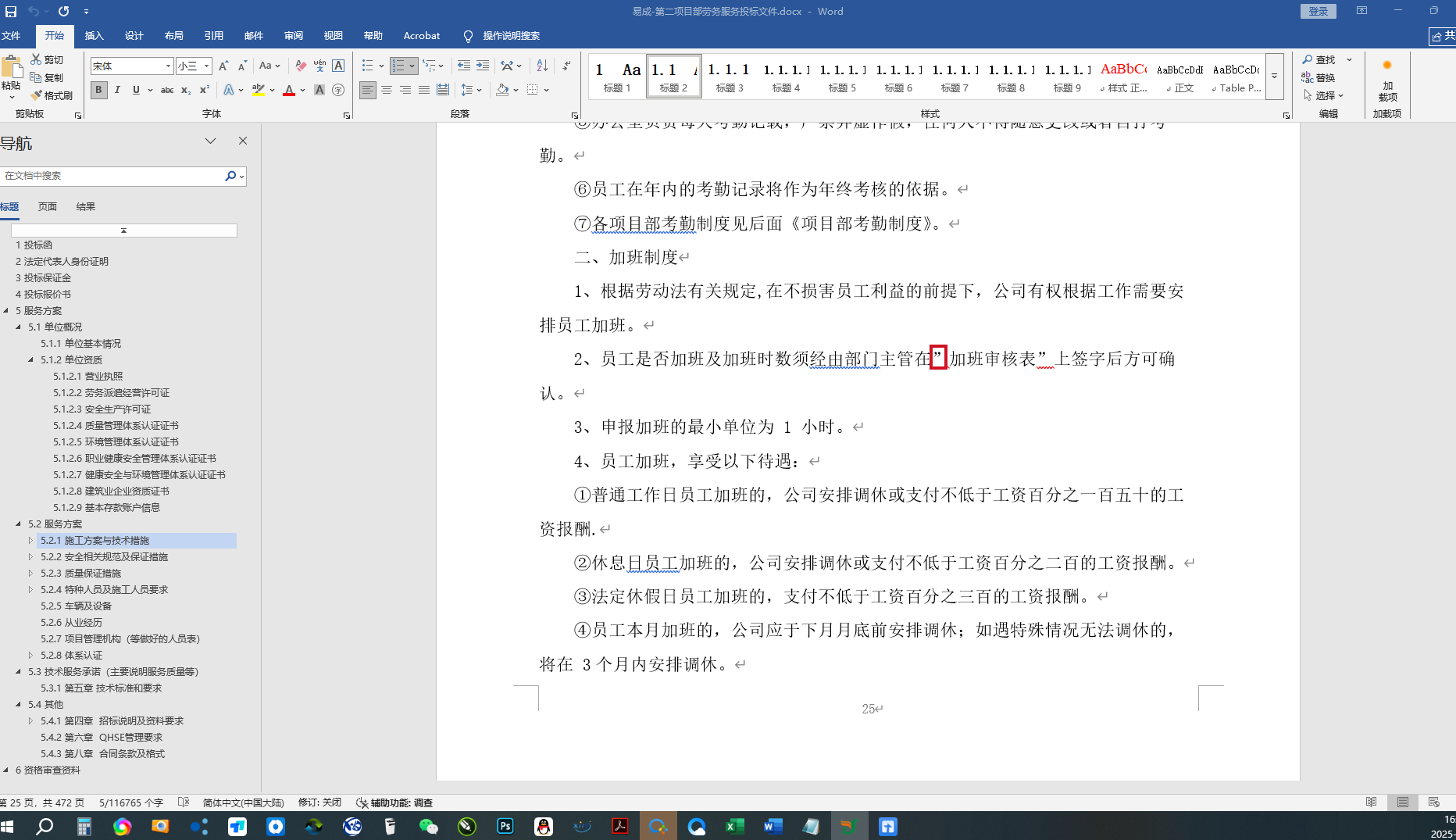Apply superscript formatting
Viewport: 1456px width, 840px height.
[205, 91]
